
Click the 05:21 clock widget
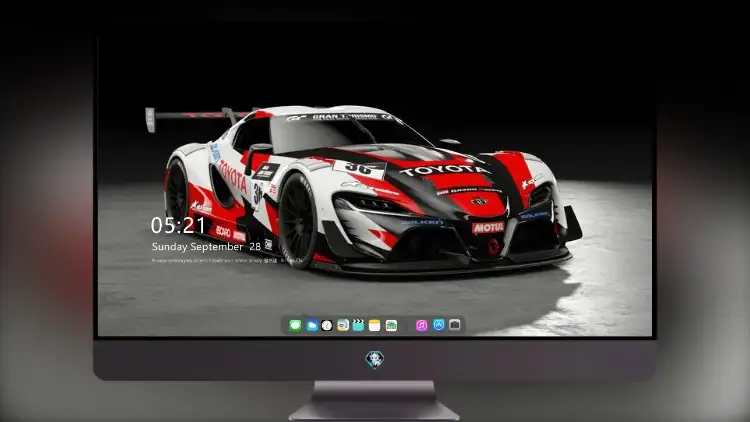178,225
